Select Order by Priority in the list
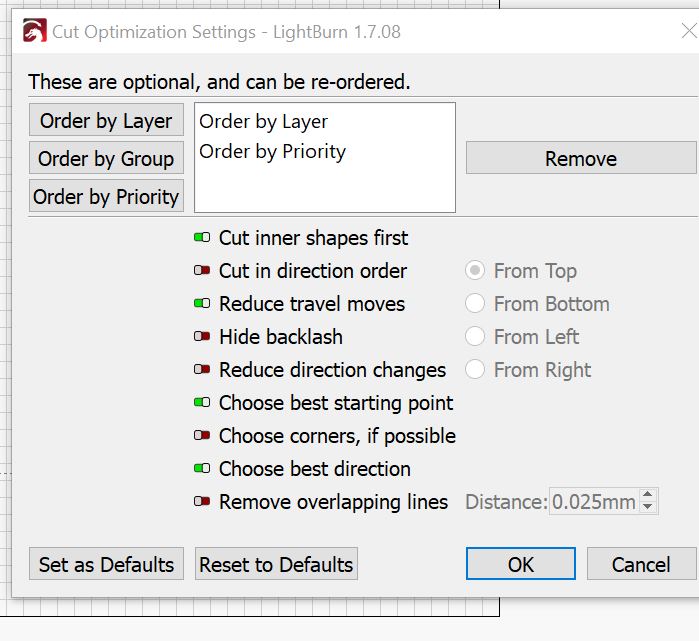 click(x=272, y=152)
